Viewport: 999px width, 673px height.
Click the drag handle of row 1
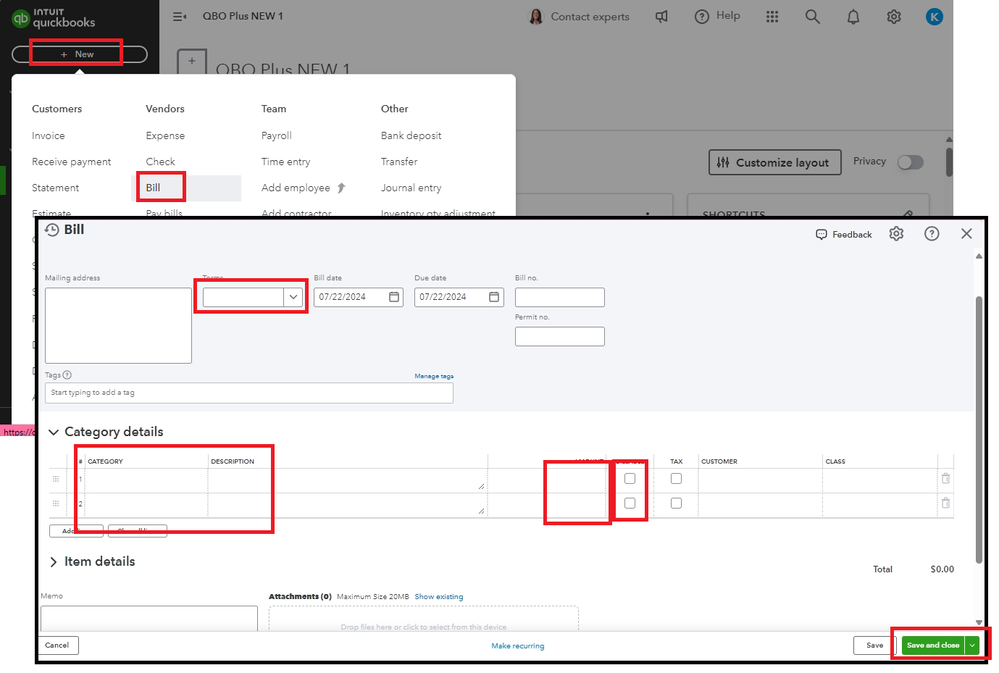[x=56, y=479]
